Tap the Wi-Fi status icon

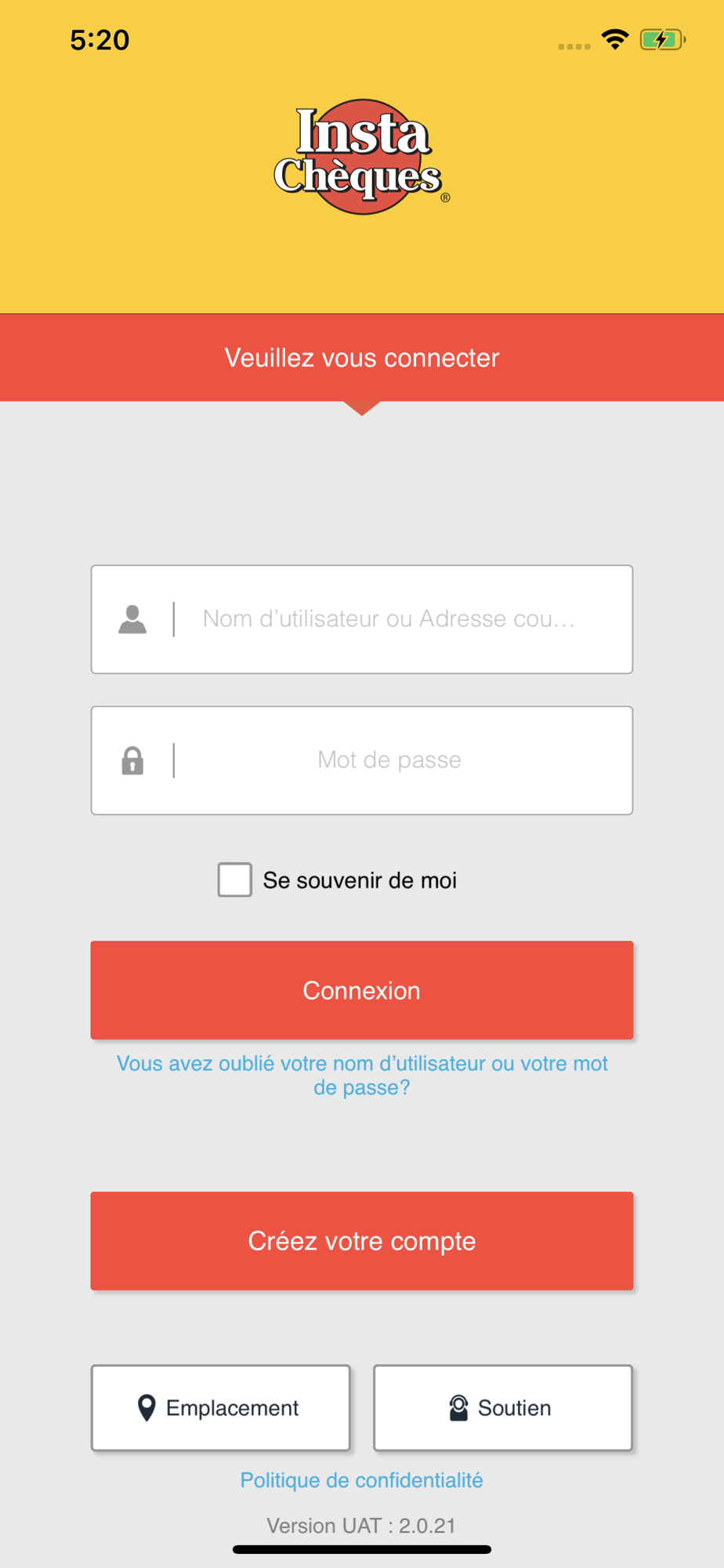(615, 39)
